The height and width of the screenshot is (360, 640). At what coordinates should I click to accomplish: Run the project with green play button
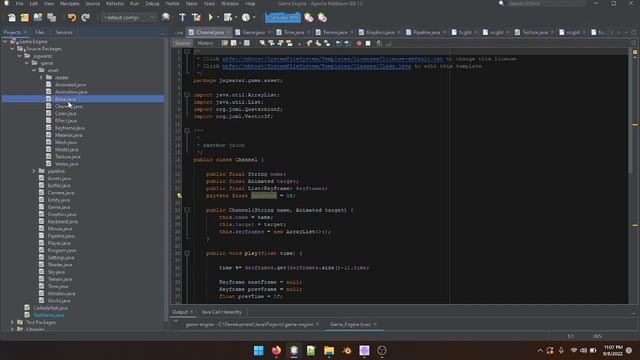211,18
